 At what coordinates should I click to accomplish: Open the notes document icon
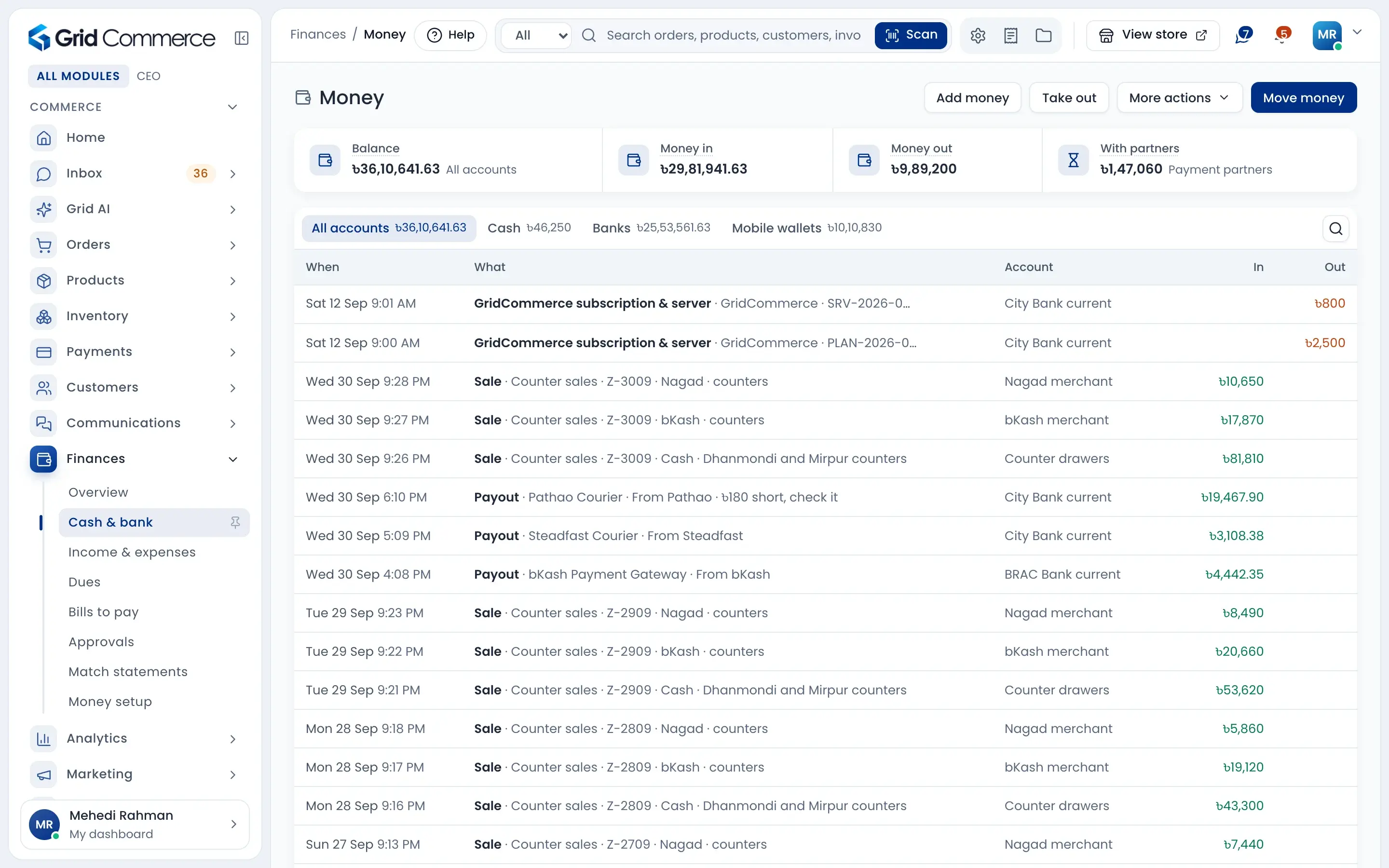tap(1011, 35)
